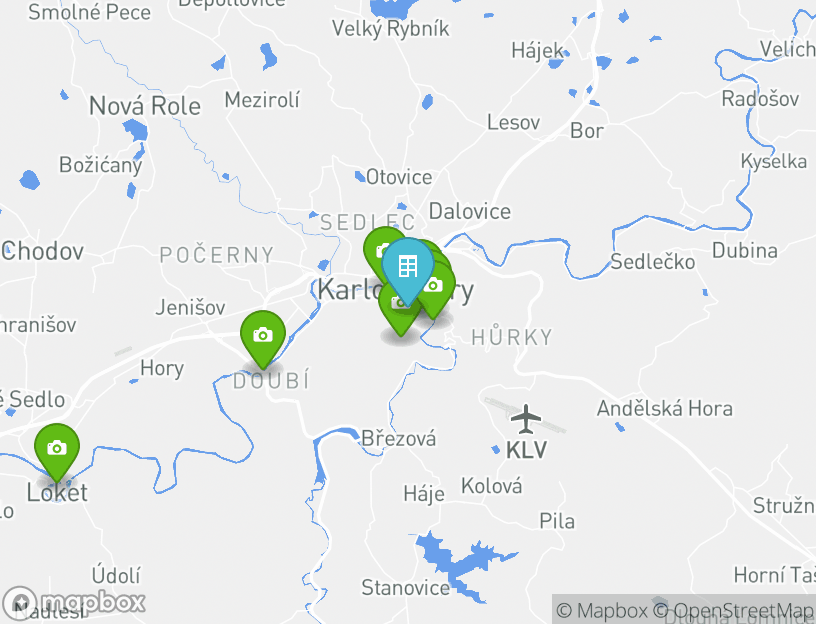Screen dimensions: 816x624
Task: Click the Jenišov village label
Action: coord(190,308)
